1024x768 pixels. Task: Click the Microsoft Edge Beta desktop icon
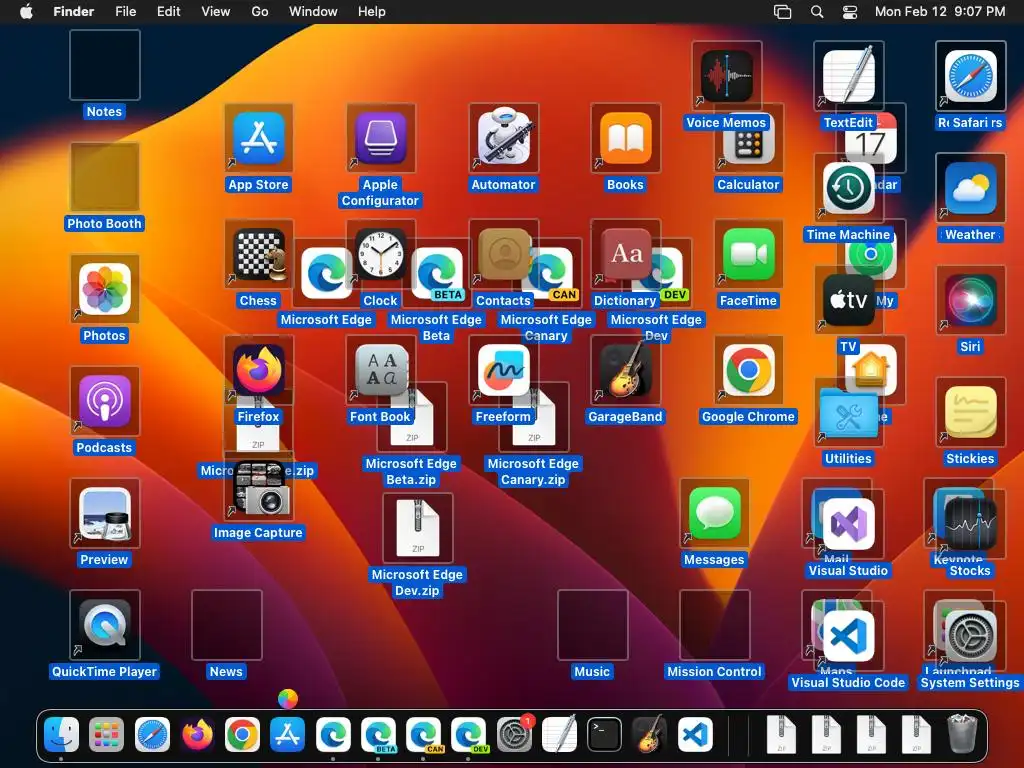tap(436, 273)
